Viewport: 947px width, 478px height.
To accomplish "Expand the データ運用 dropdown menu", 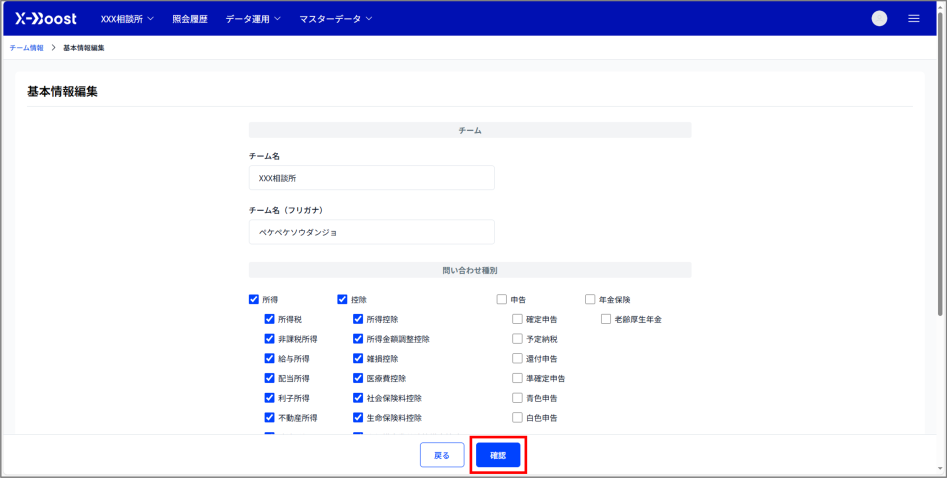I will click(253, 19).
